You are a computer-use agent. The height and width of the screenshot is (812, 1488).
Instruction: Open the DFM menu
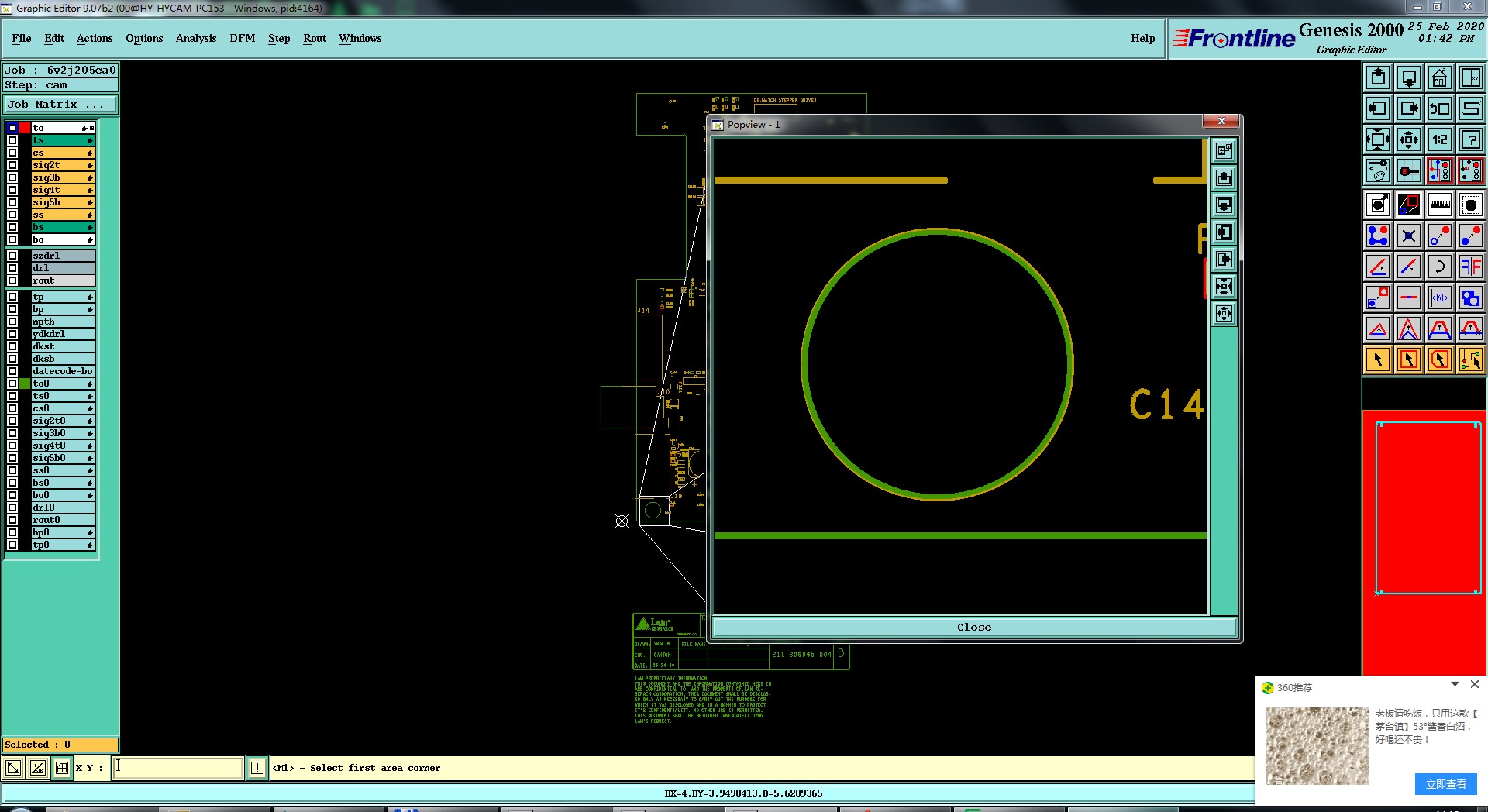click(242, 38)
